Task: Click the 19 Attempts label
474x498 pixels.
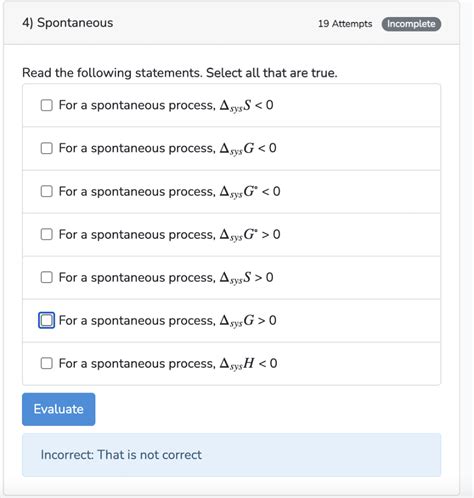Action: click(345, 24)
